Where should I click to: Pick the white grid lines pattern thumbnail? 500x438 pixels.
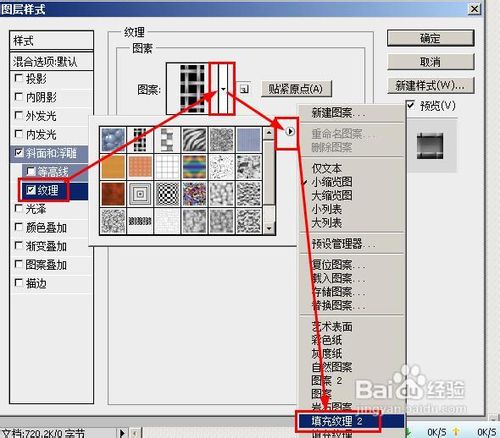(167, 166)
